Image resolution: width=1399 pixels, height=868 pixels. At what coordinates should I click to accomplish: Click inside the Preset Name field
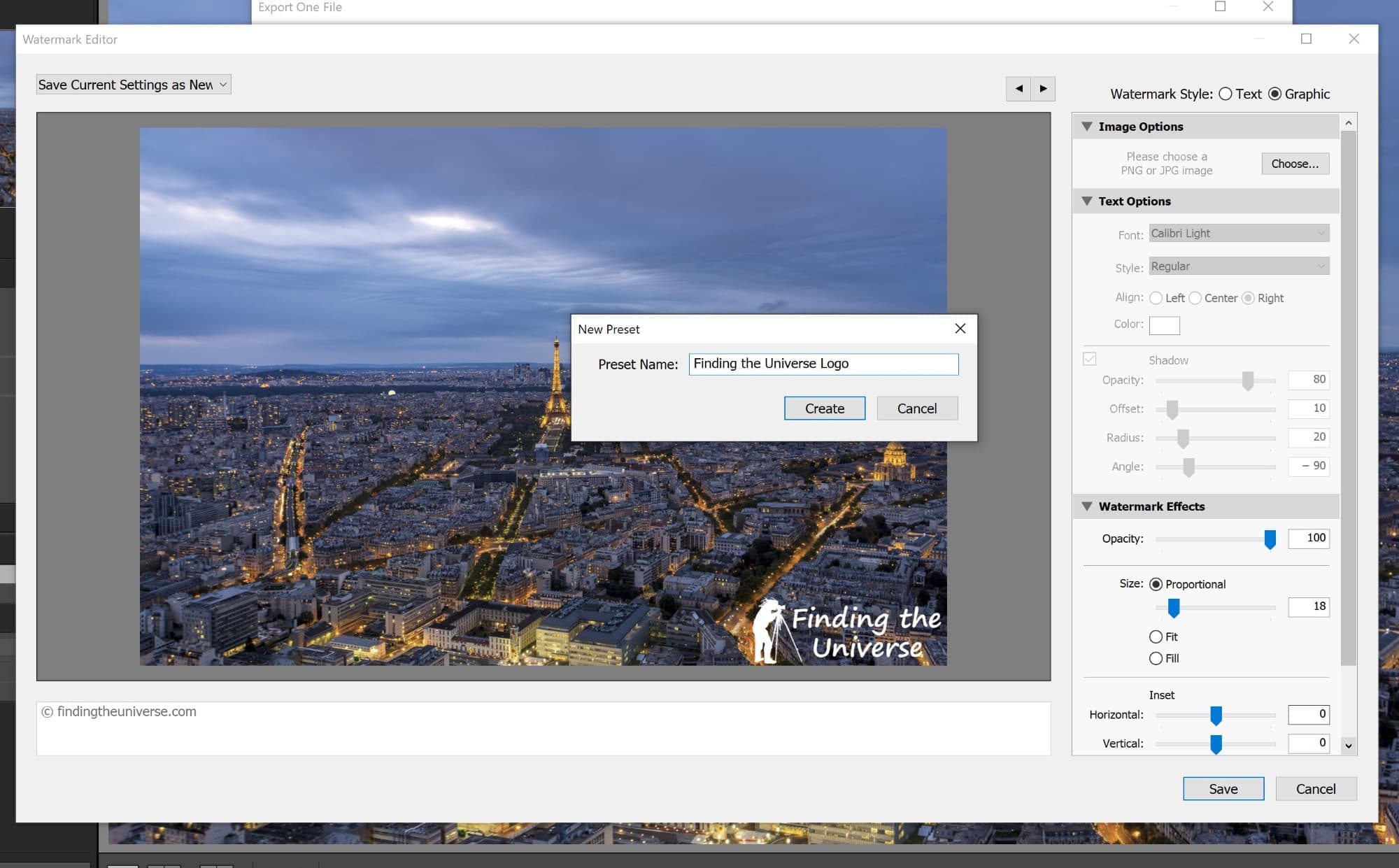[x=823, y=364]
